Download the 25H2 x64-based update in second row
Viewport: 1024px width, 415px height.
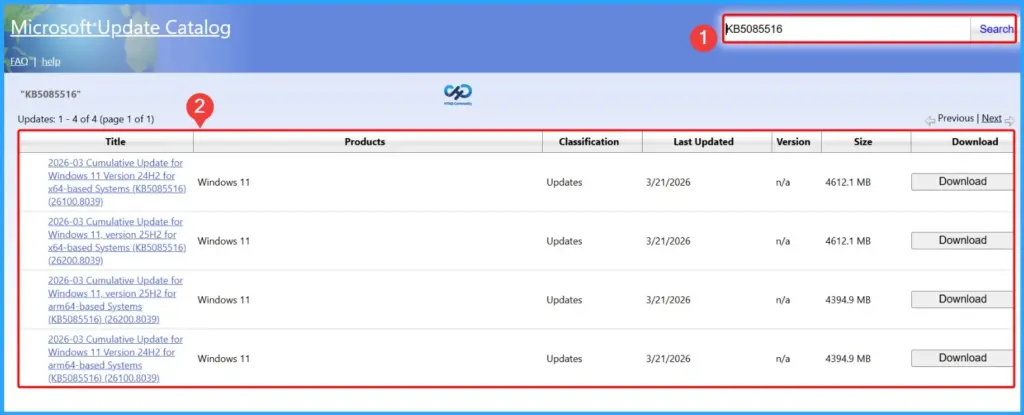click(x=962, y=241)
